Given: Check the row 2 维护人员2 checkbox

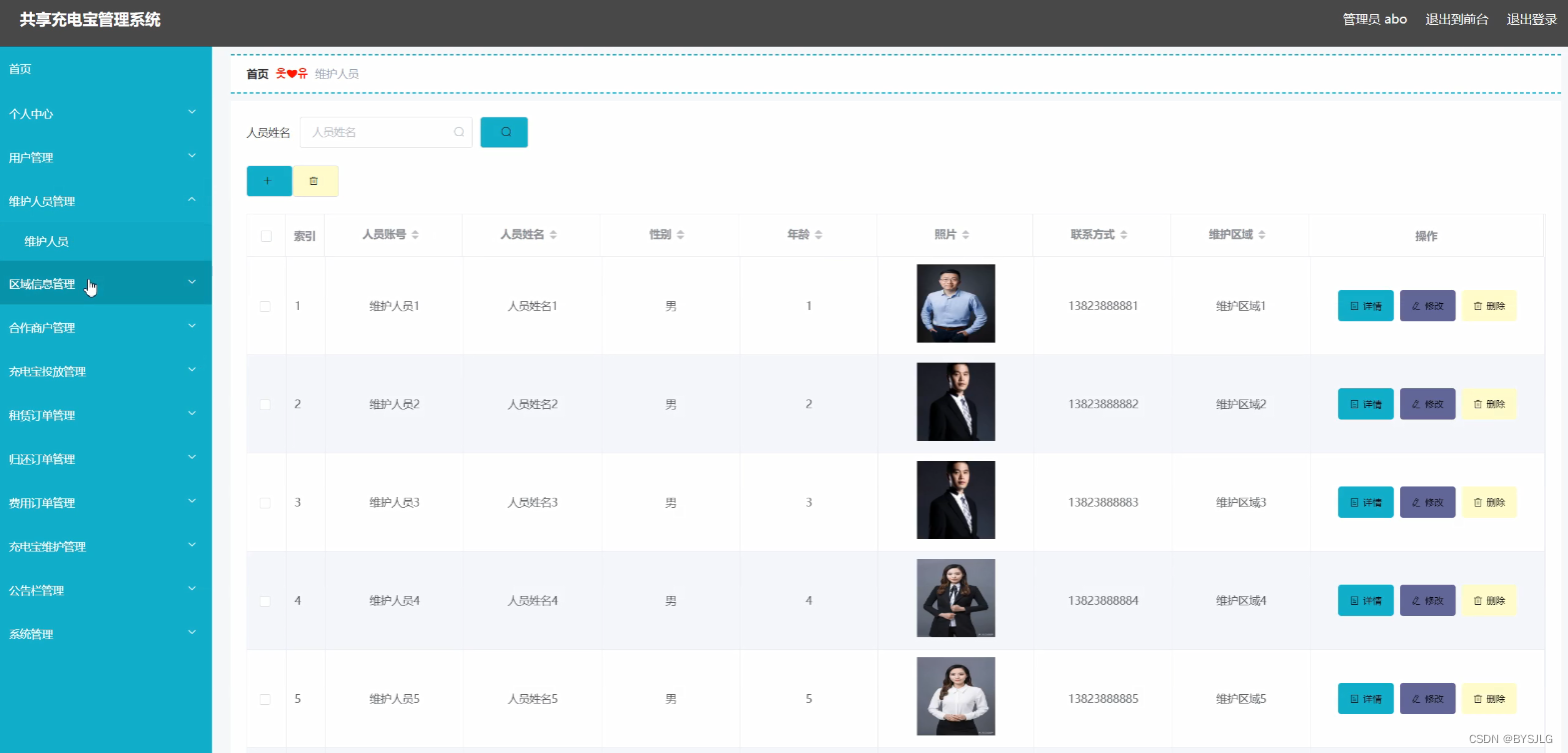Looking at the screenshot, I should coord(265,404).
